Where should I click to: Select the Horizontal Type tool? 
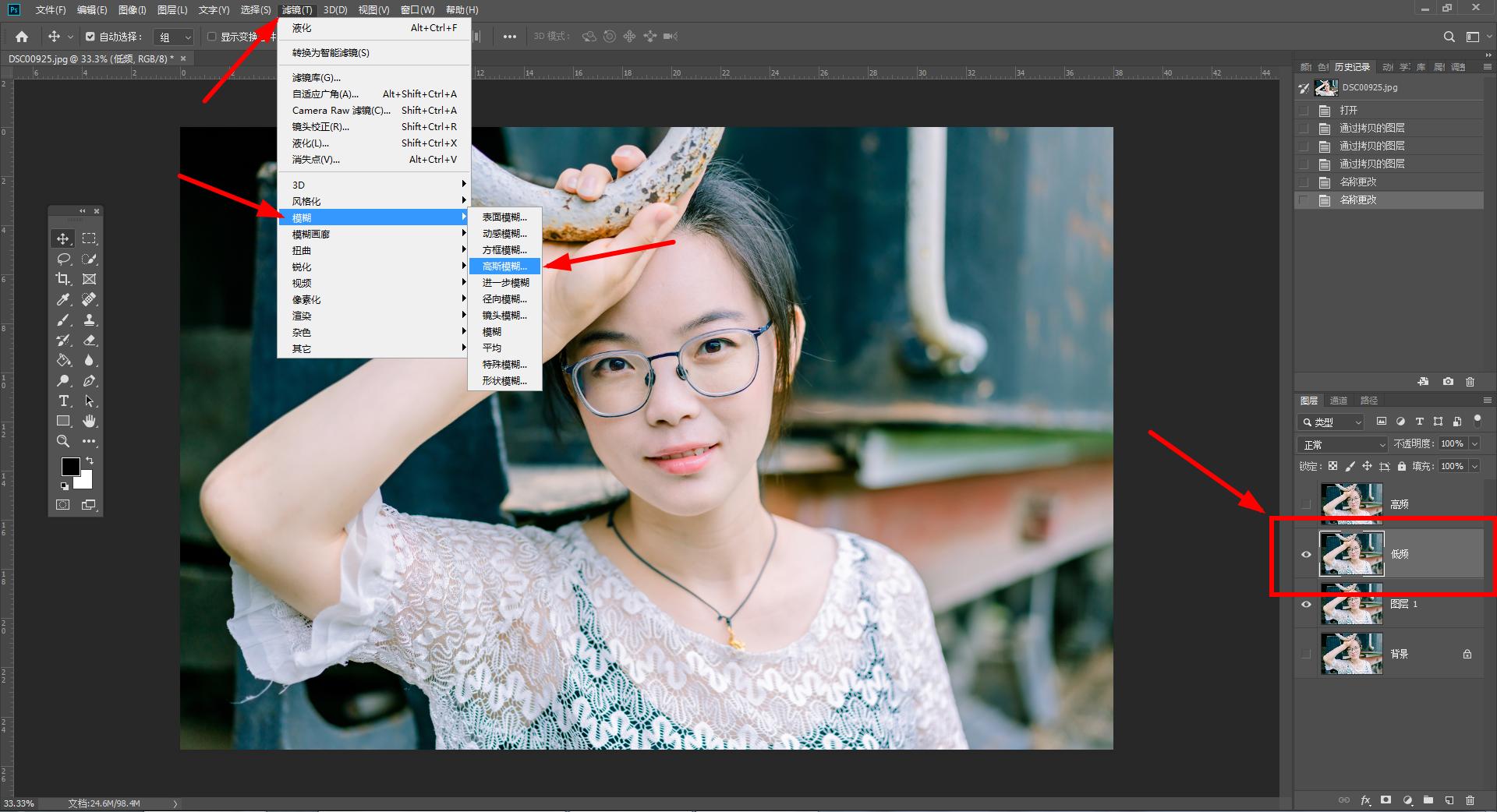click(x=63, y=401)
